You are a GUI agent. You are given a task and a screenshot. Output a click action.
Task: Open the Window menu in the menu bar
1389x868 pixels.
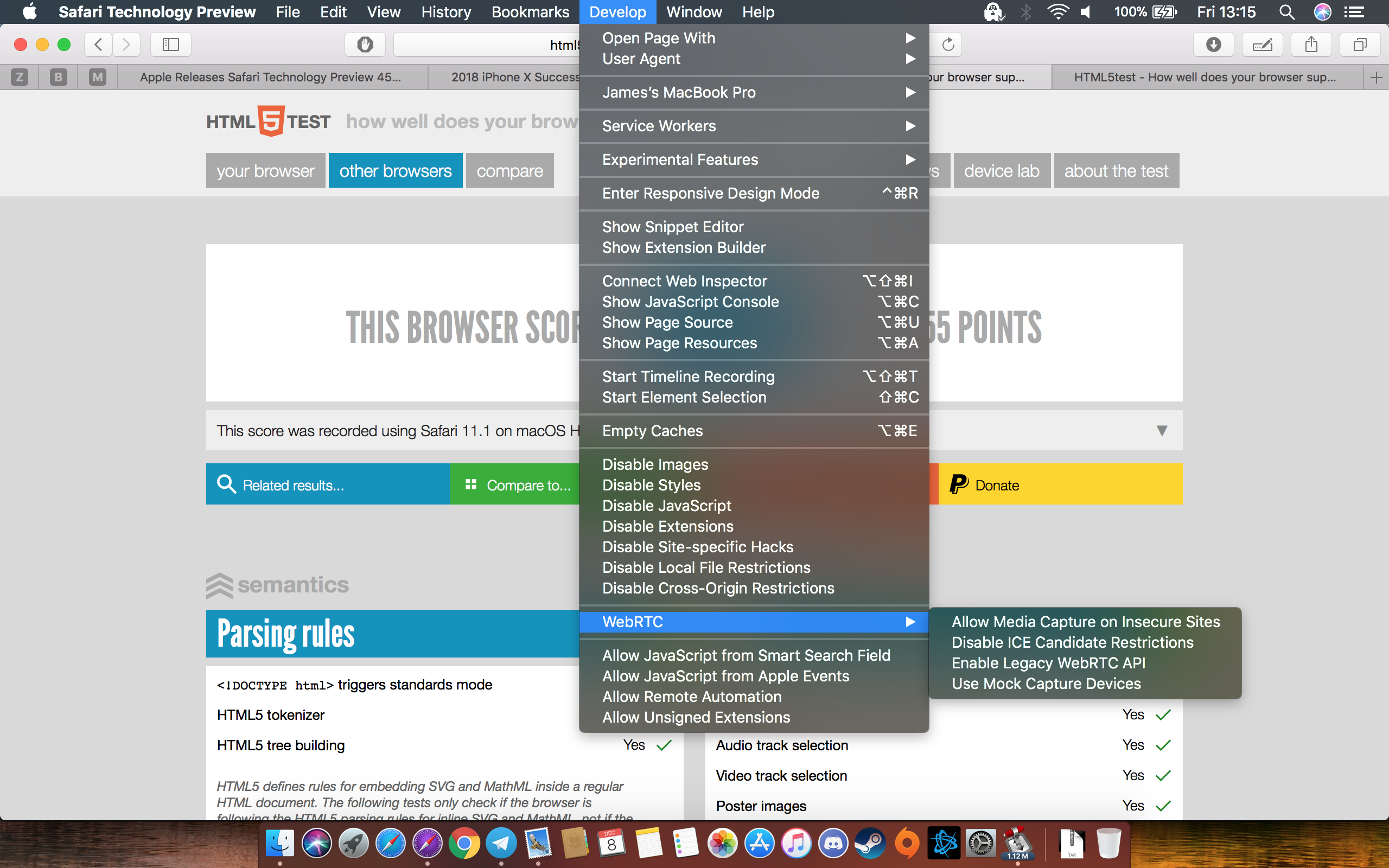tap(693, 12)
